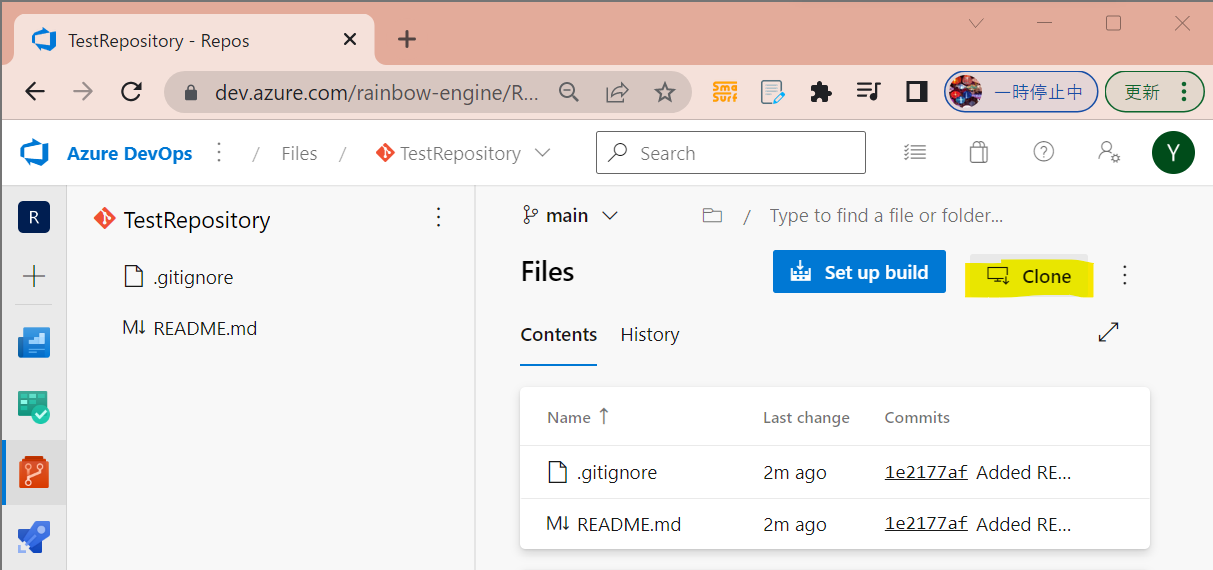Click the plus icon in left sidebar
This screenshot has width=1213, height=570.
(x=34, y=276)
